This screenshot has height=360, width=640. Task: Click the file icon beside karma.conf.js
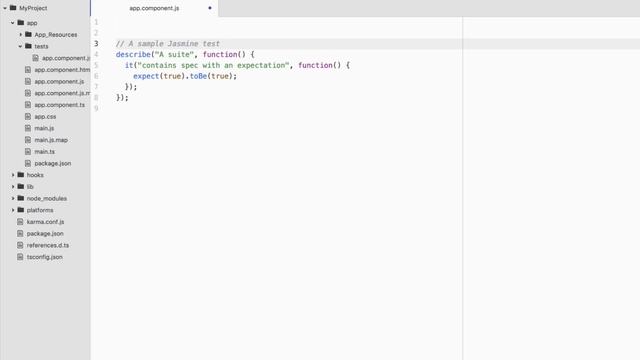20,222
